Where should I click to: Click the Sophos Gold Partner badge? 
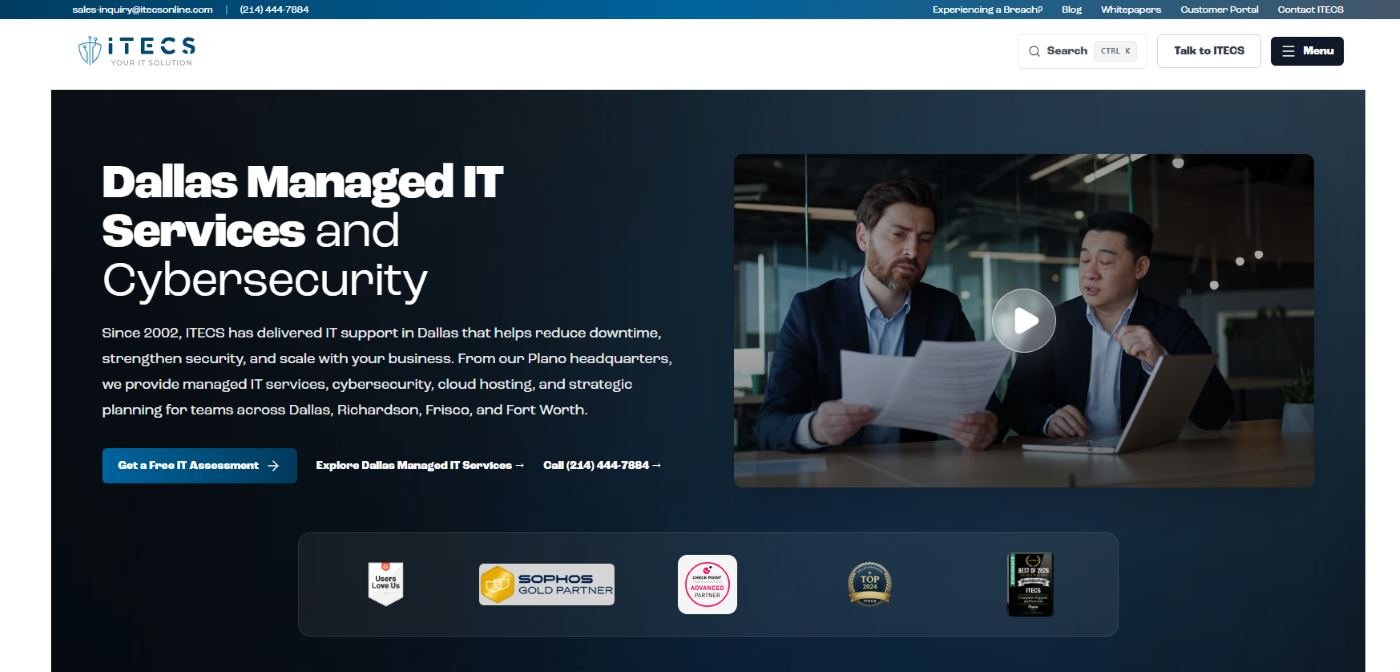pos(547,585)
